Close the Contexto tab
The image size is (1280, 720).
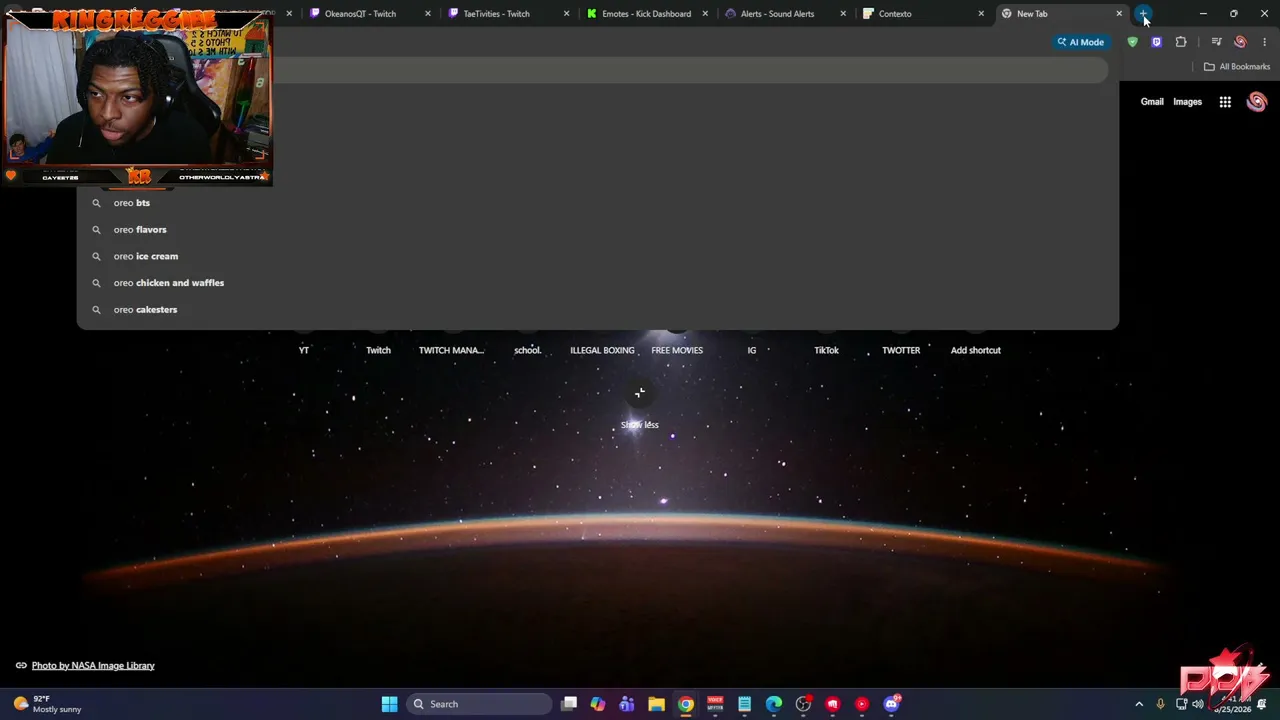coord(981,14)
